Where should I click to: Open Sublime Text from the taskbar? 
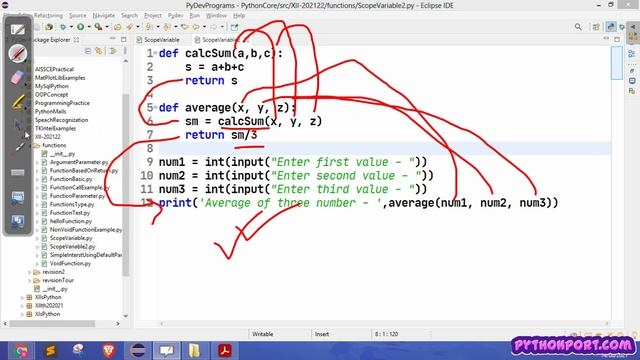(x=50, y=351)
